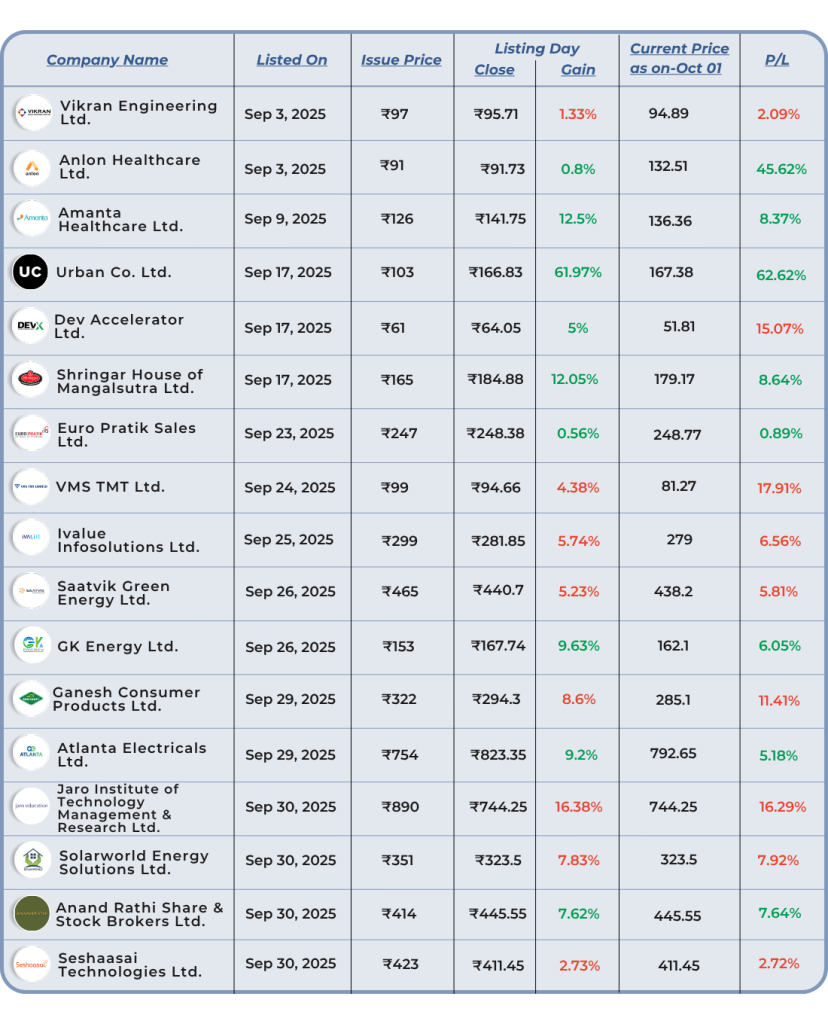Click the Solarworld Energy Solutions logo

point(32,860)
